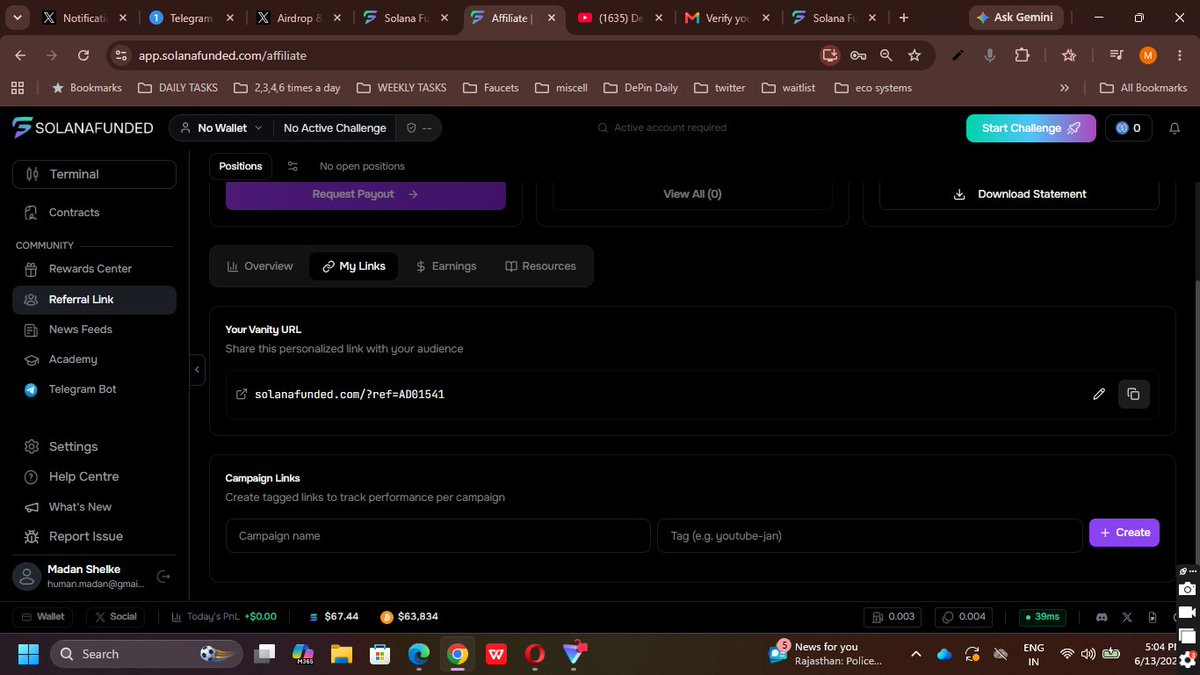Click the password key icon in address bar

(858, 56)
